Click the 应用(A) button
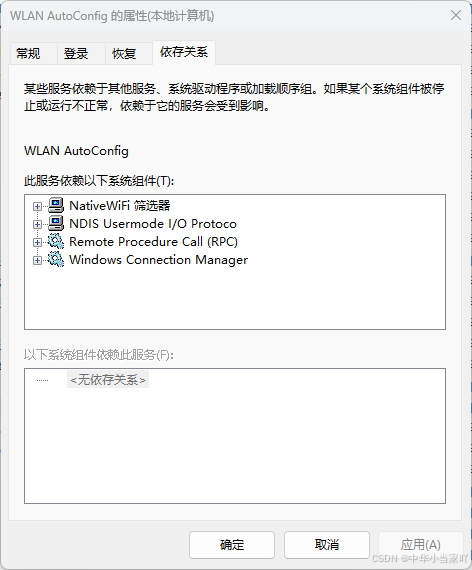 coord(421,545)
